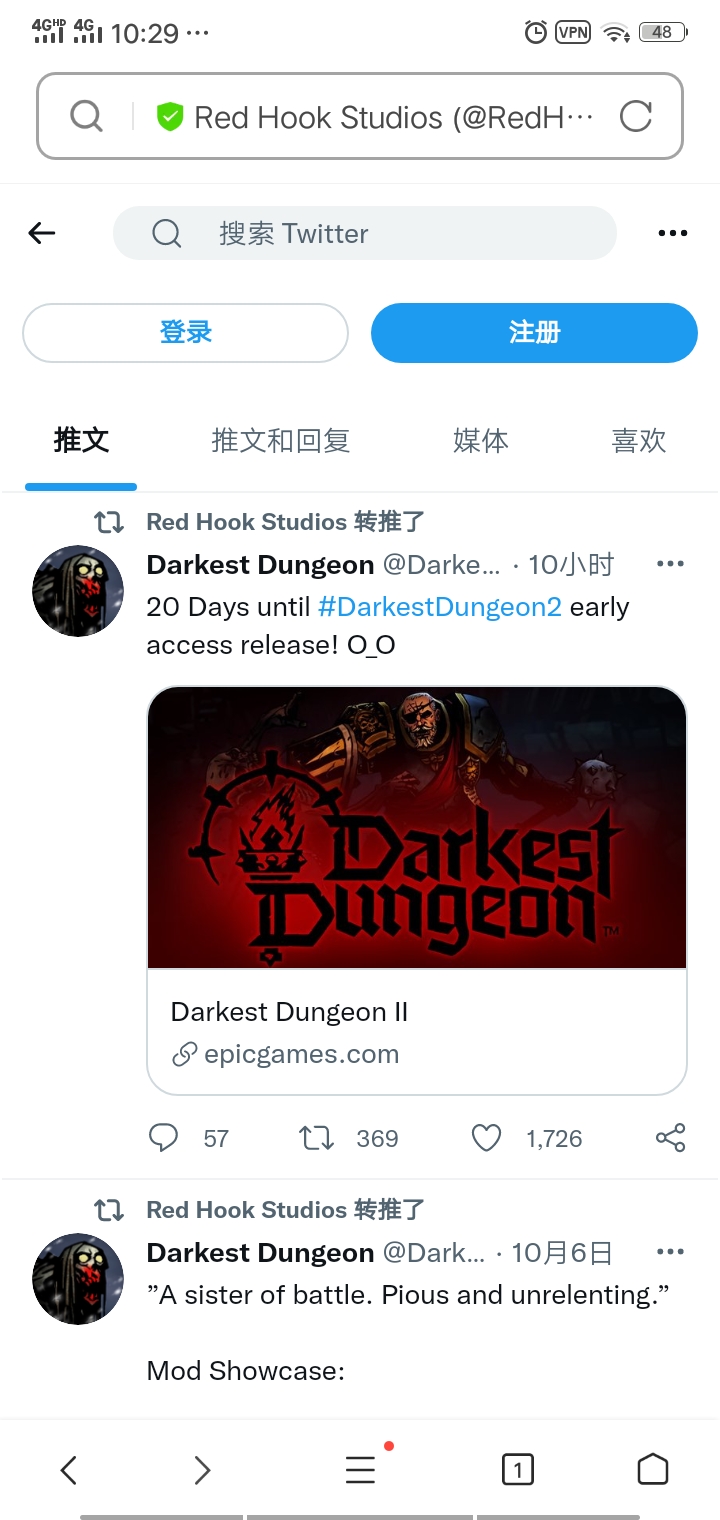Tap the blue 注册 button
Screen dimensions: 720x1520
[x=534, y=332]
